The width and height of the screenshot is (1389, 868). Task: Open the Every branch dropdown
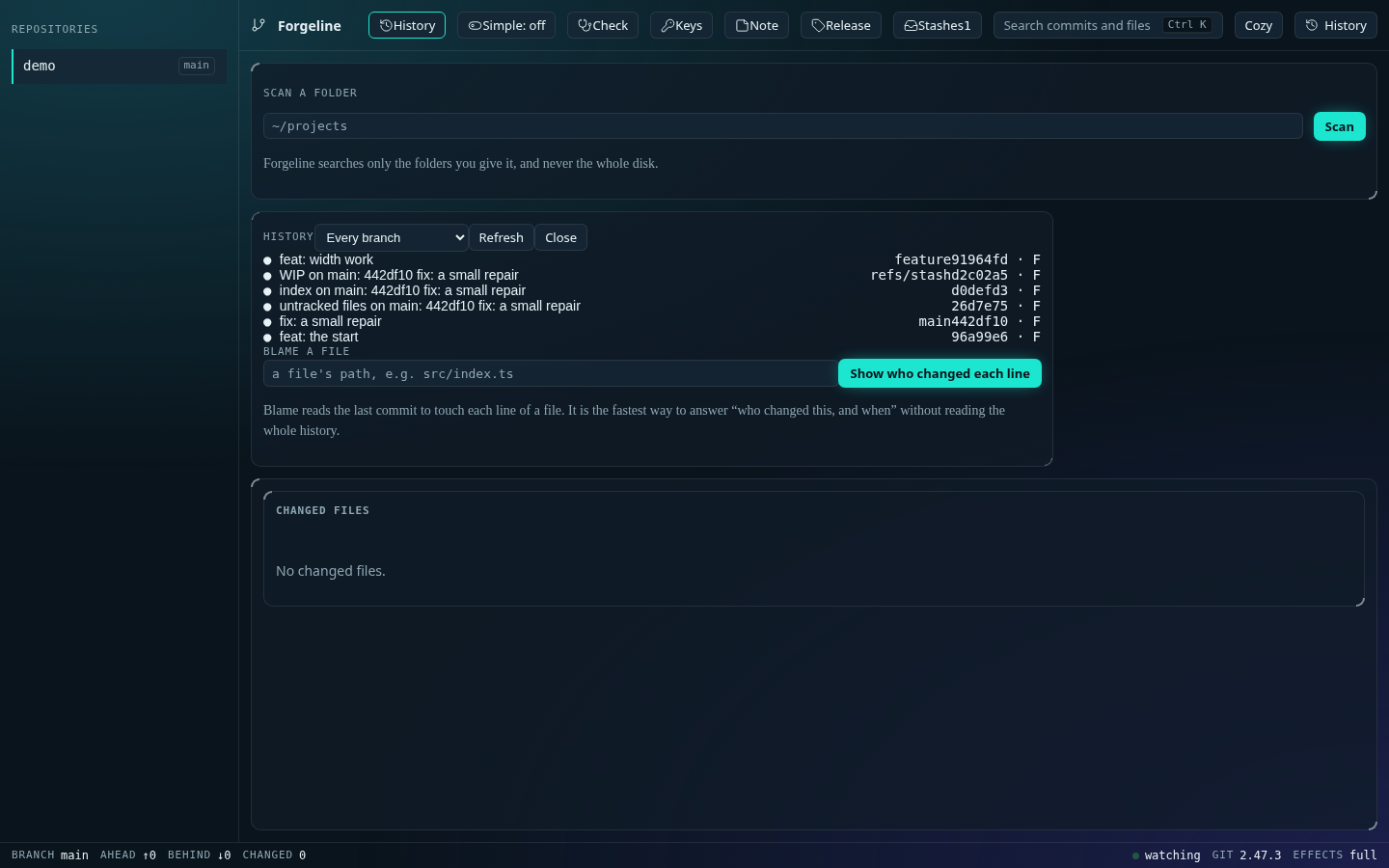click(x=392, y=237)
